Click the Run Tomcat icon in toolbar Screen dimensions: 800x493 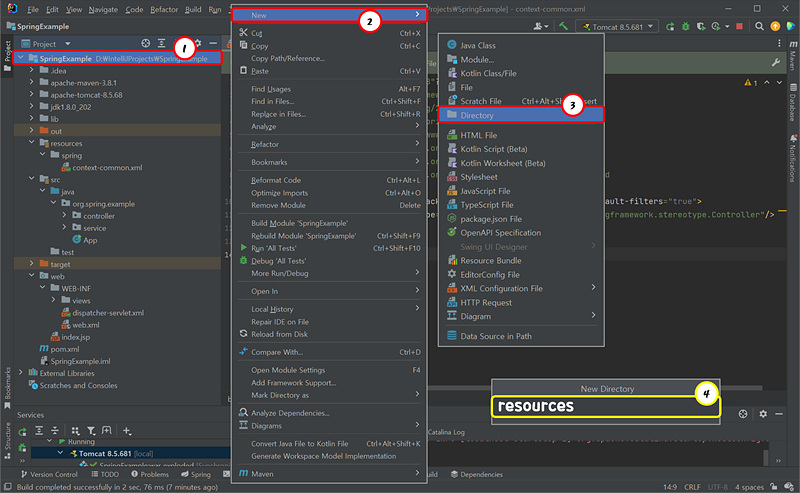[670, 27]
